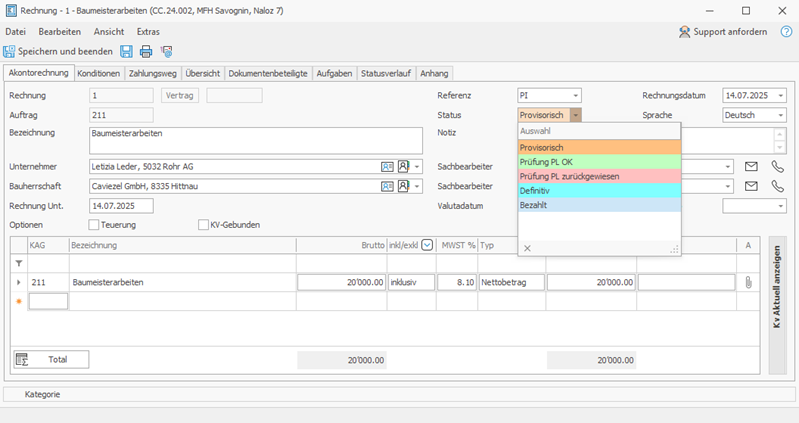Open the help question mark icon

click(x=786, y=32)
